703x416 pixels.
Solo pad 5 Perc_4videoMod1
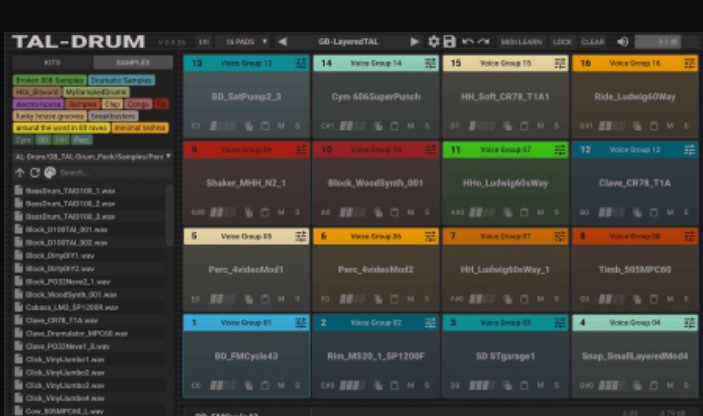pyautogui.click(x=297, y=299)
